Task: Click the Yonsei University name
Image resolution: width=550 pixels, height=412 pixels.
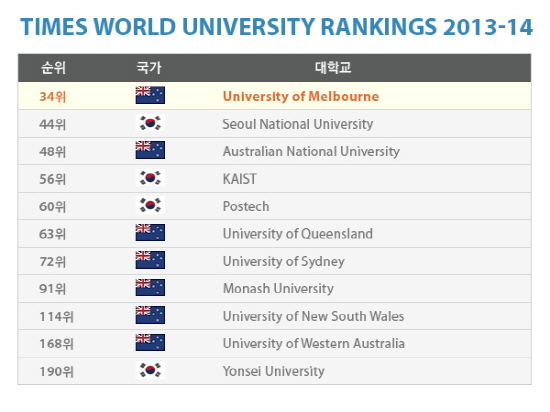Action: (x=274, y=371)
